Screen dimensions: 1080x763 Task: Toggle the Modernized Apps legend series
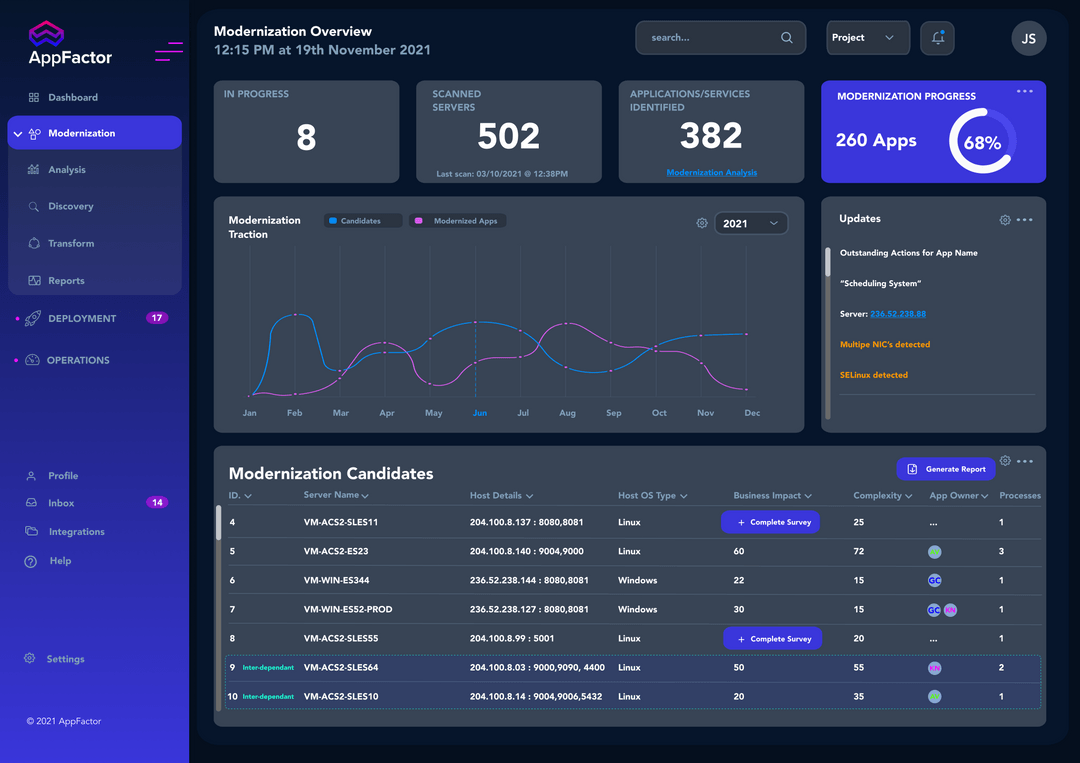click(457, 221)
